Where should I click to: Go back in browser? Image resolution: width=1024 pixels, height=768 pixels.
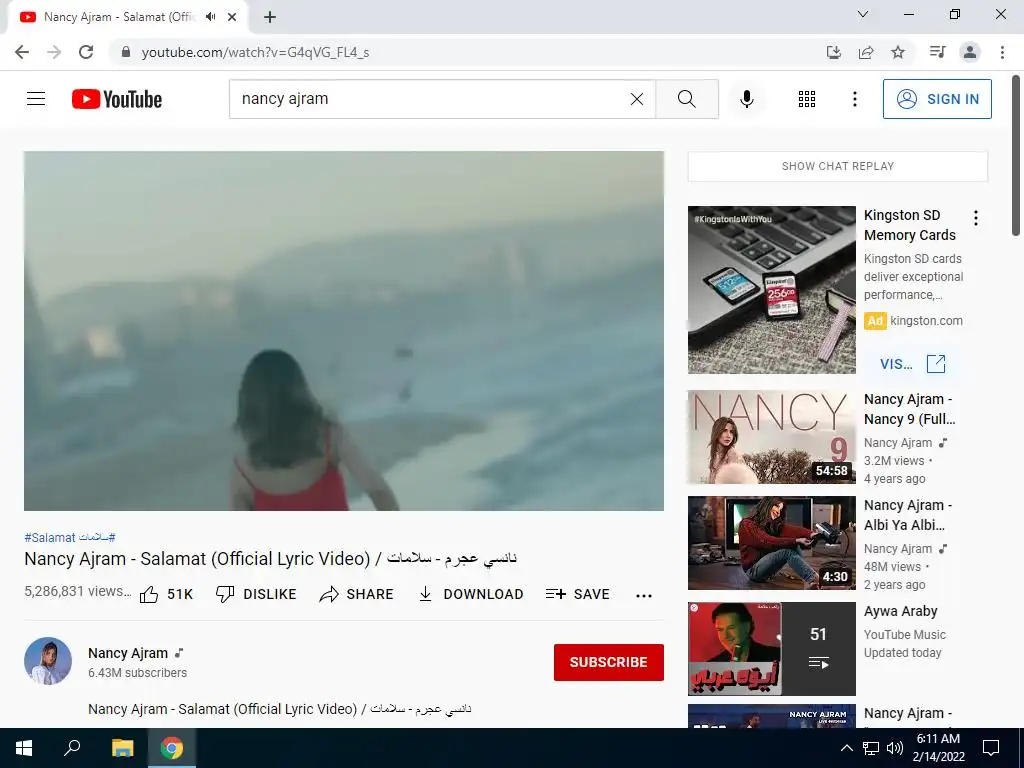(22, 52)
